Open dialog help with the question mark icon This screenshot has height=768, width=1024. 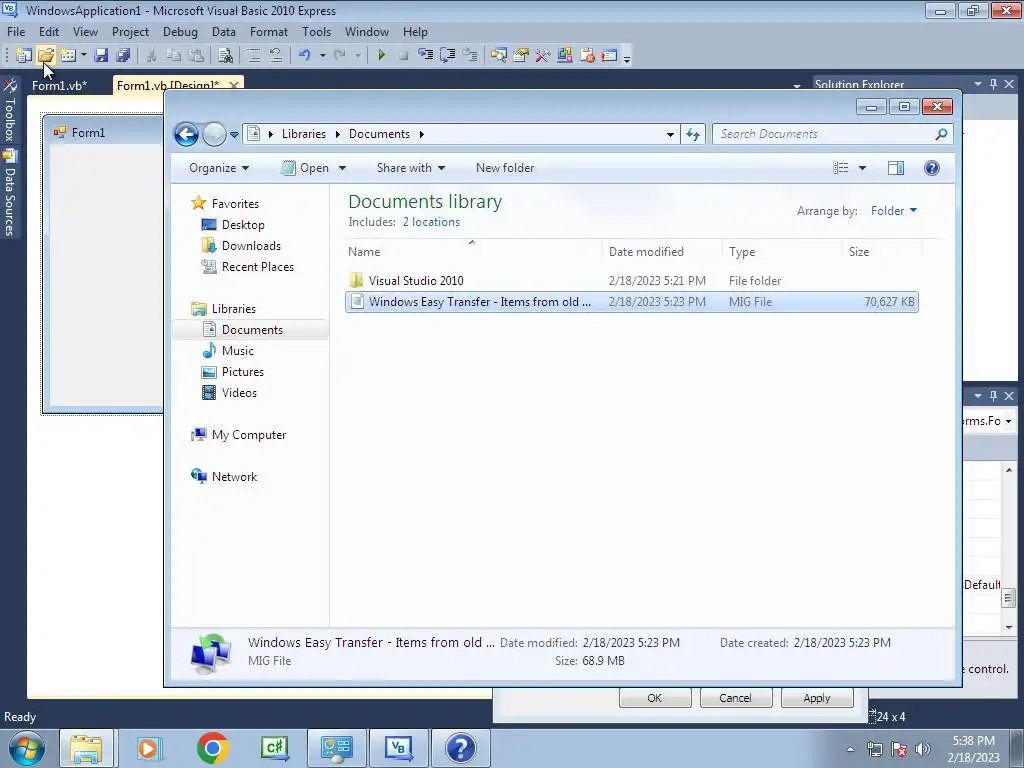932,168
